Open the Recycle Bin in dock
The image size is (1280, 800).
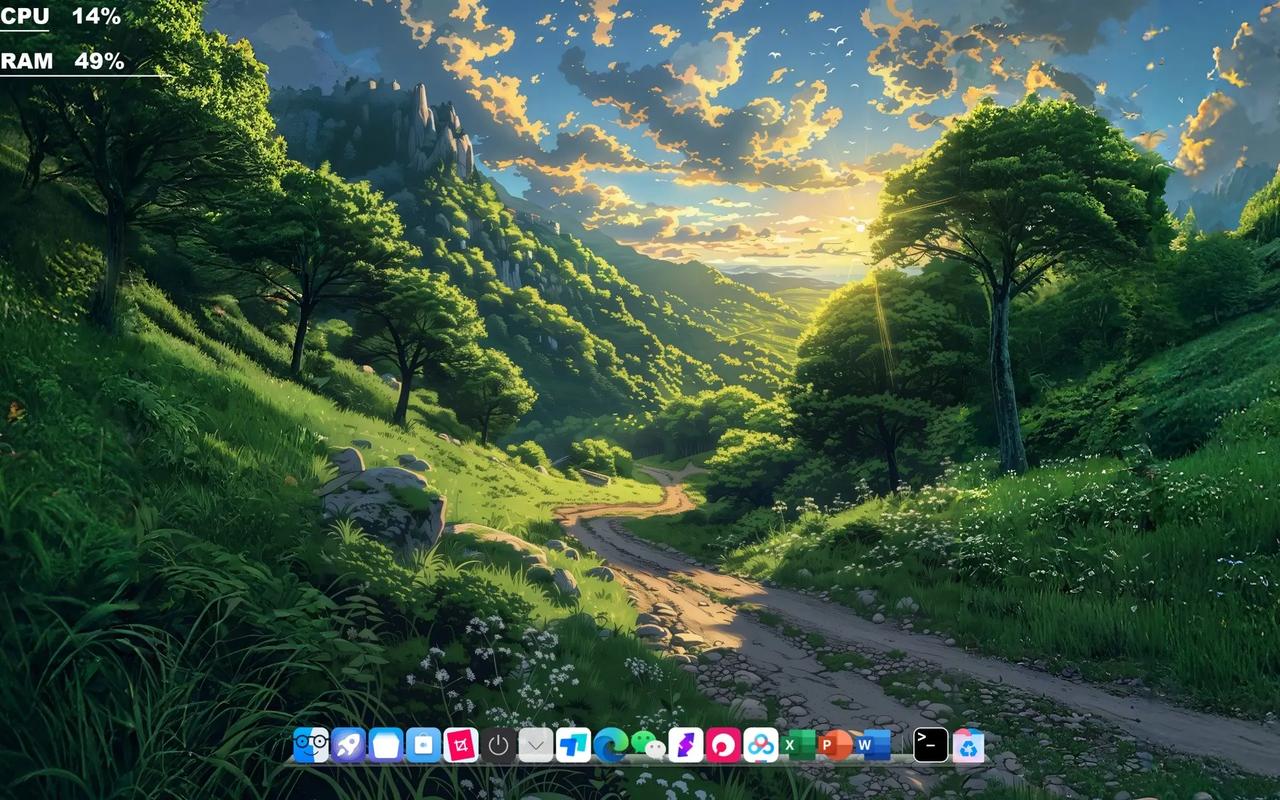968,745
